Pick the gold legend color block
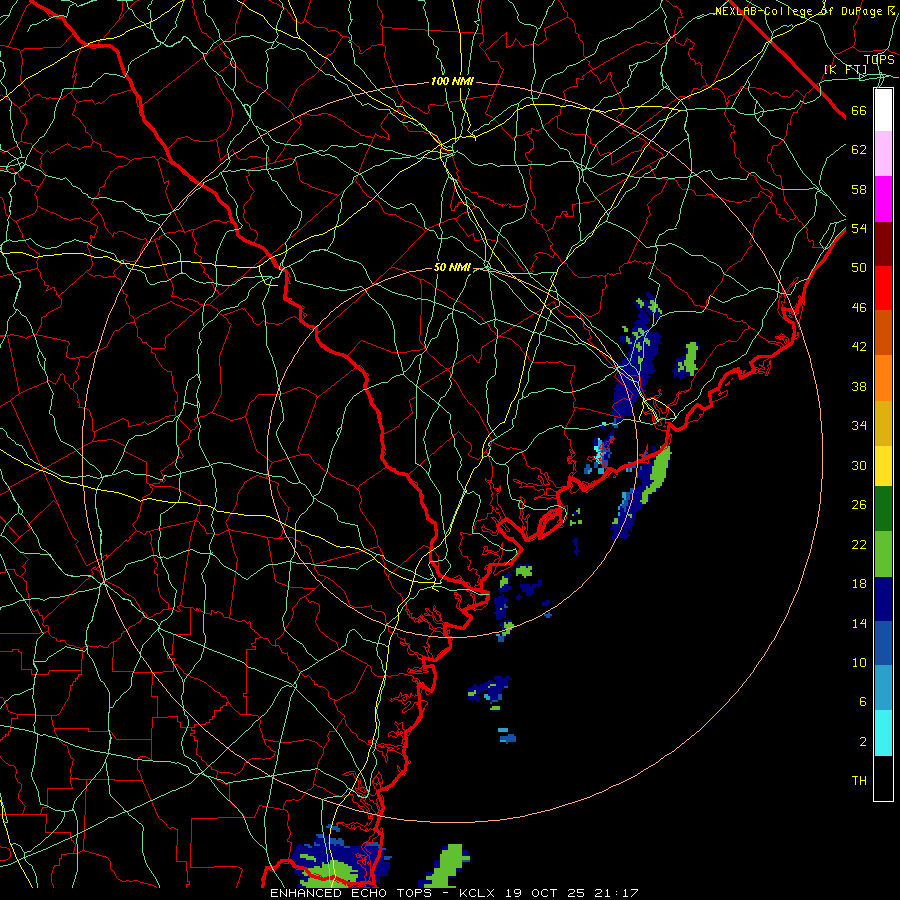Viewport: 900px width, 900px height. tap(883, 423)
